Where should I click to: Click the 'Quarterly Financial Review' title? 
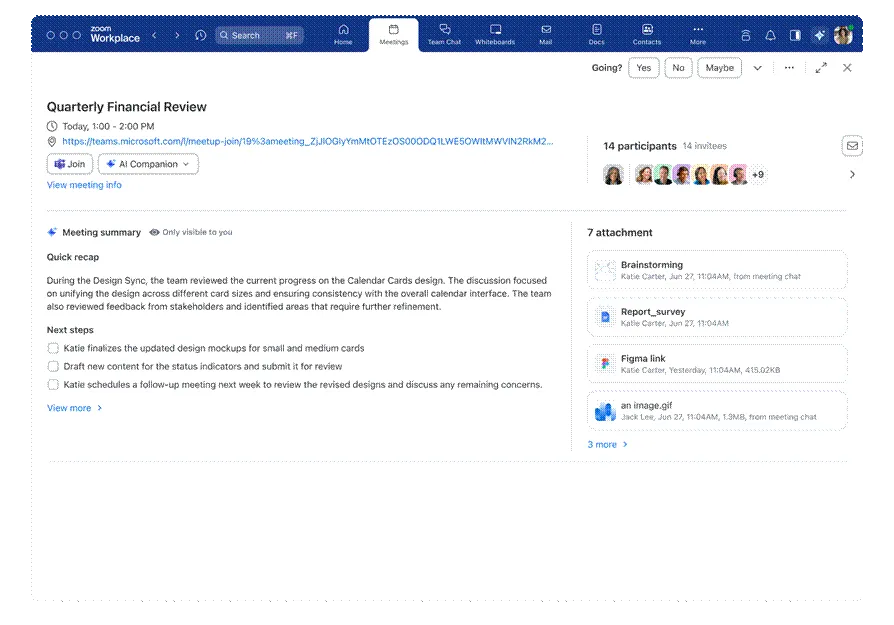127,107
